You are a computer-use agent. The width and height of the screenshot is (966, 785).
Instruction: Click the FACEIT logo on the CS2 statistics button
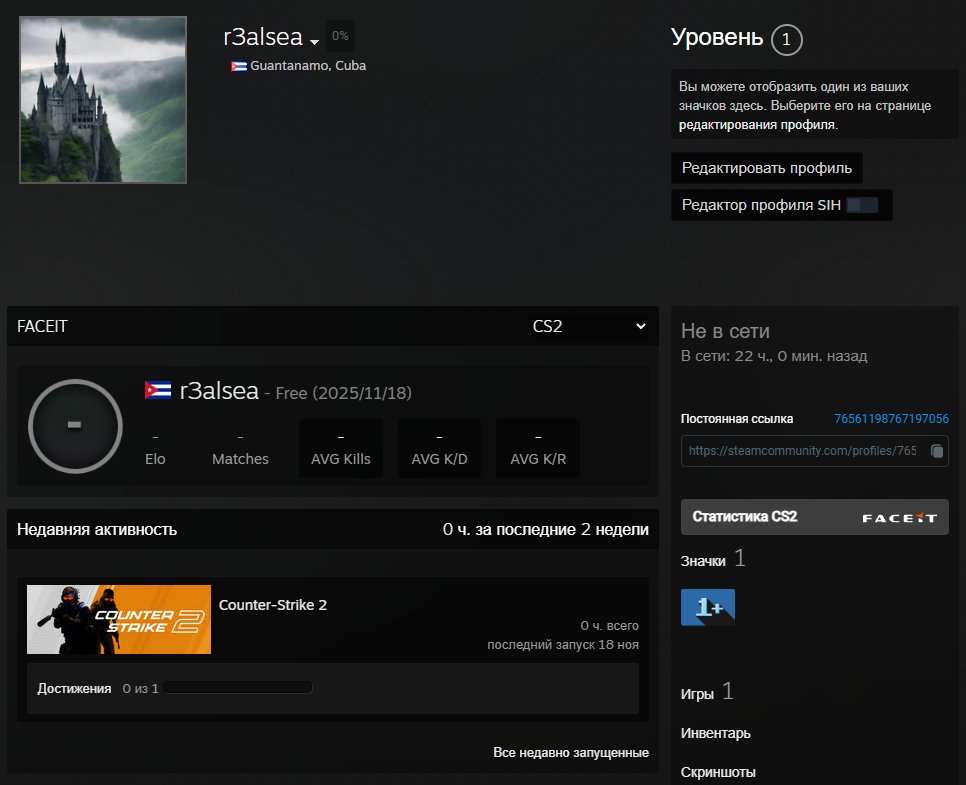tap(899, 518)
